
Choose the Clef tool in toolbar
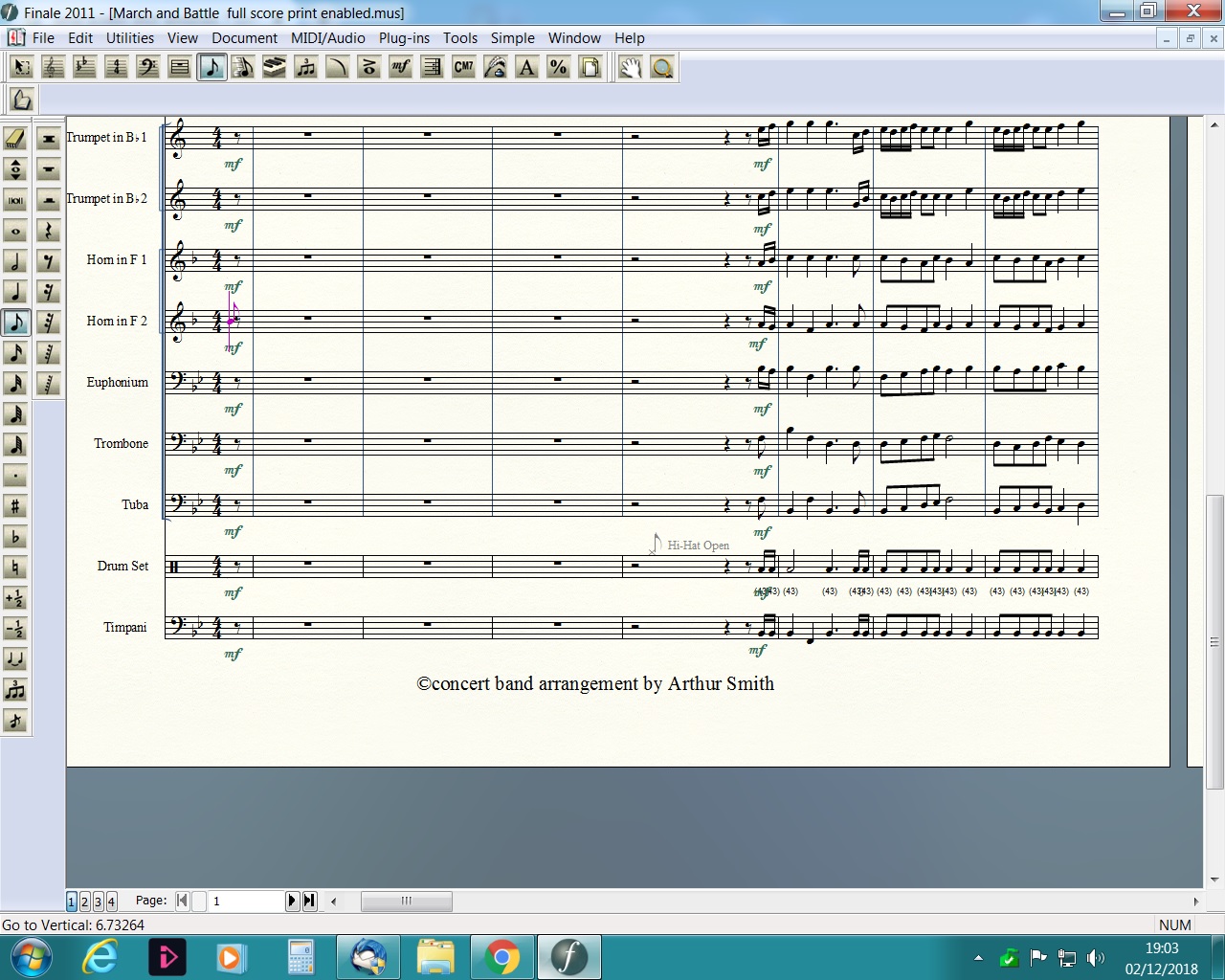pos(147,67)
